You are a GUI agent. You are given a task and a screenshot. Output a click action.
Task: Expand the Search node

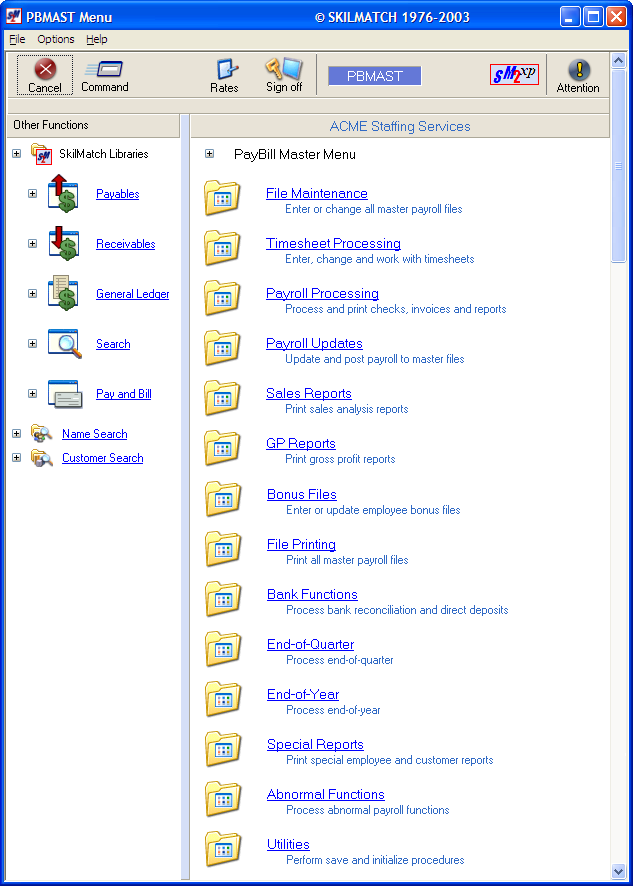tap(32, 344)
